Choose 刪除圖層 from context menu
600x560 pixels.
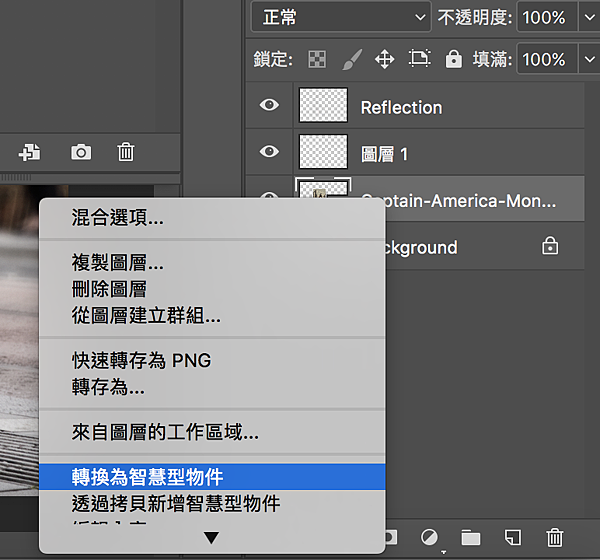pyautogui.click(x=212, y=289)
